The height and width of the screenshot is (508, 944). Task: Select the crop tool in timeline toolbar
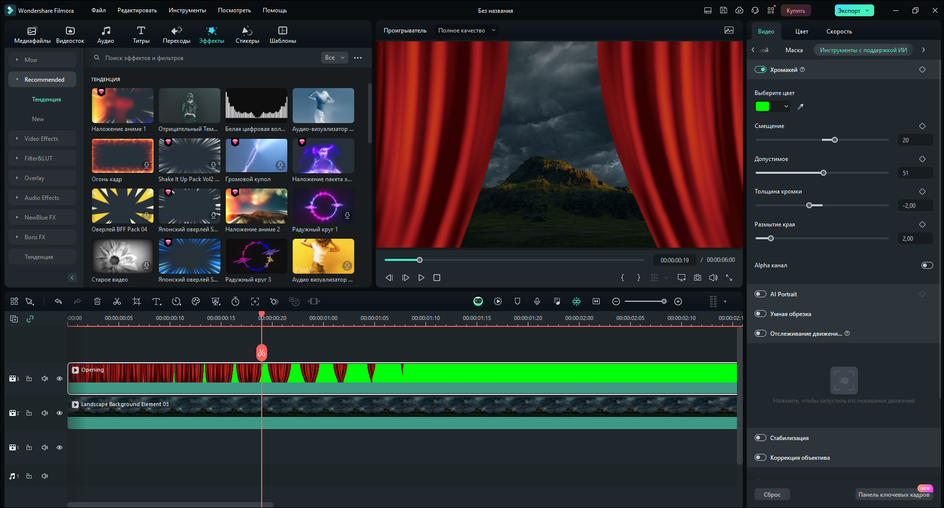point(137,301)
